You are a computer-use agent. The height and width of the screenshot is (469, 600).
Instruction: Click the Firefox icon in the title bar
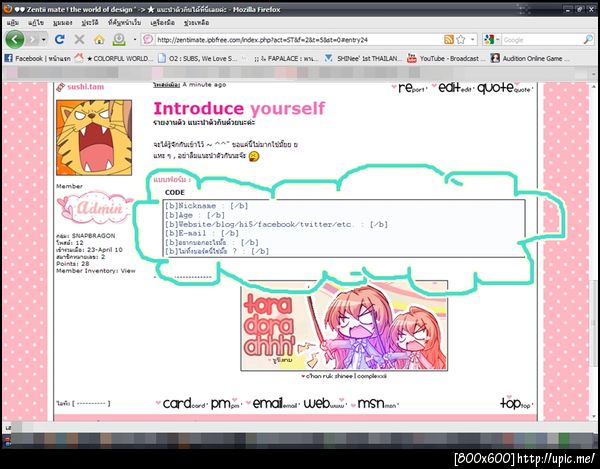point(8,9)
